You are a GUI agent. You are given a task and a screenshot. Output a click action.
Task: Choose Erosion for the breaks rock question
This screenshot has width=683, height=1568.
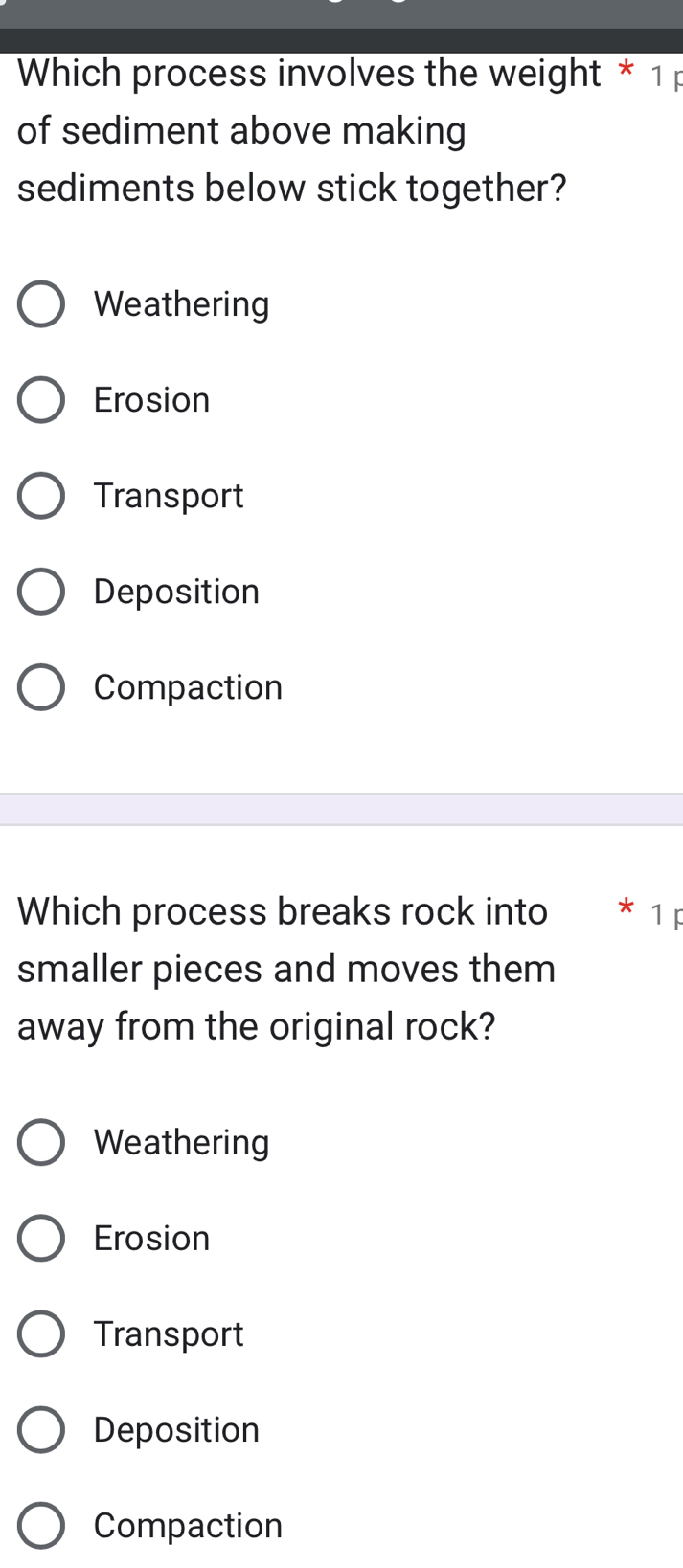(x=41, y=1239)
